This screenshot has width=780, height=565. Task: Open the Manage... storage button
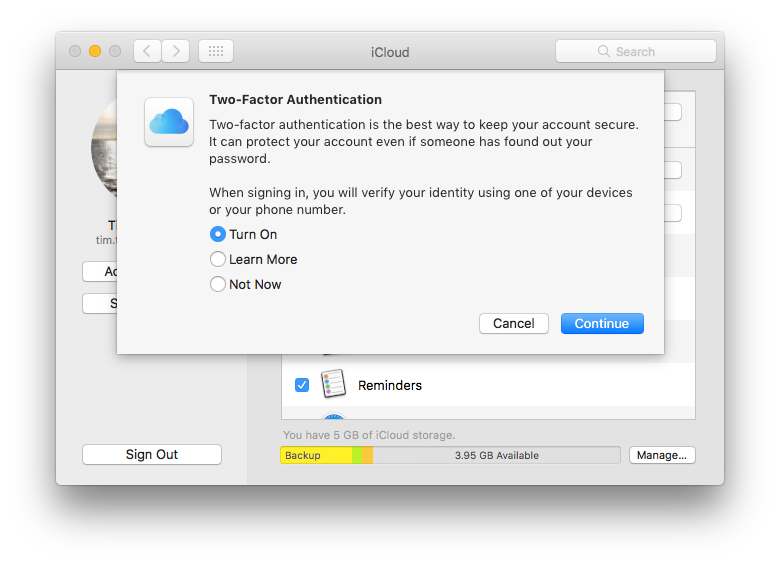[x=662, y=455]
